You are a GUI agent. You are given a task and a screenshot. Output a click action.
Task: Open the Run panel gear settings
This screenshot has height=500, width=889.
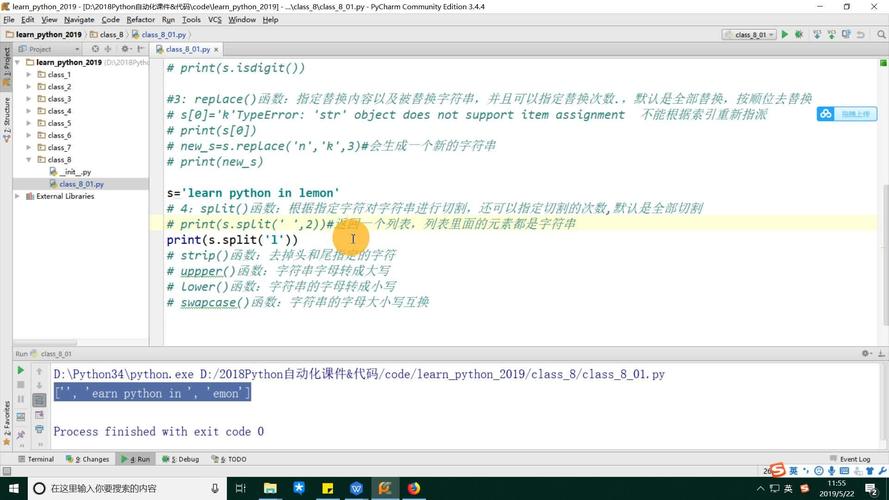click(x=866, y=353)
